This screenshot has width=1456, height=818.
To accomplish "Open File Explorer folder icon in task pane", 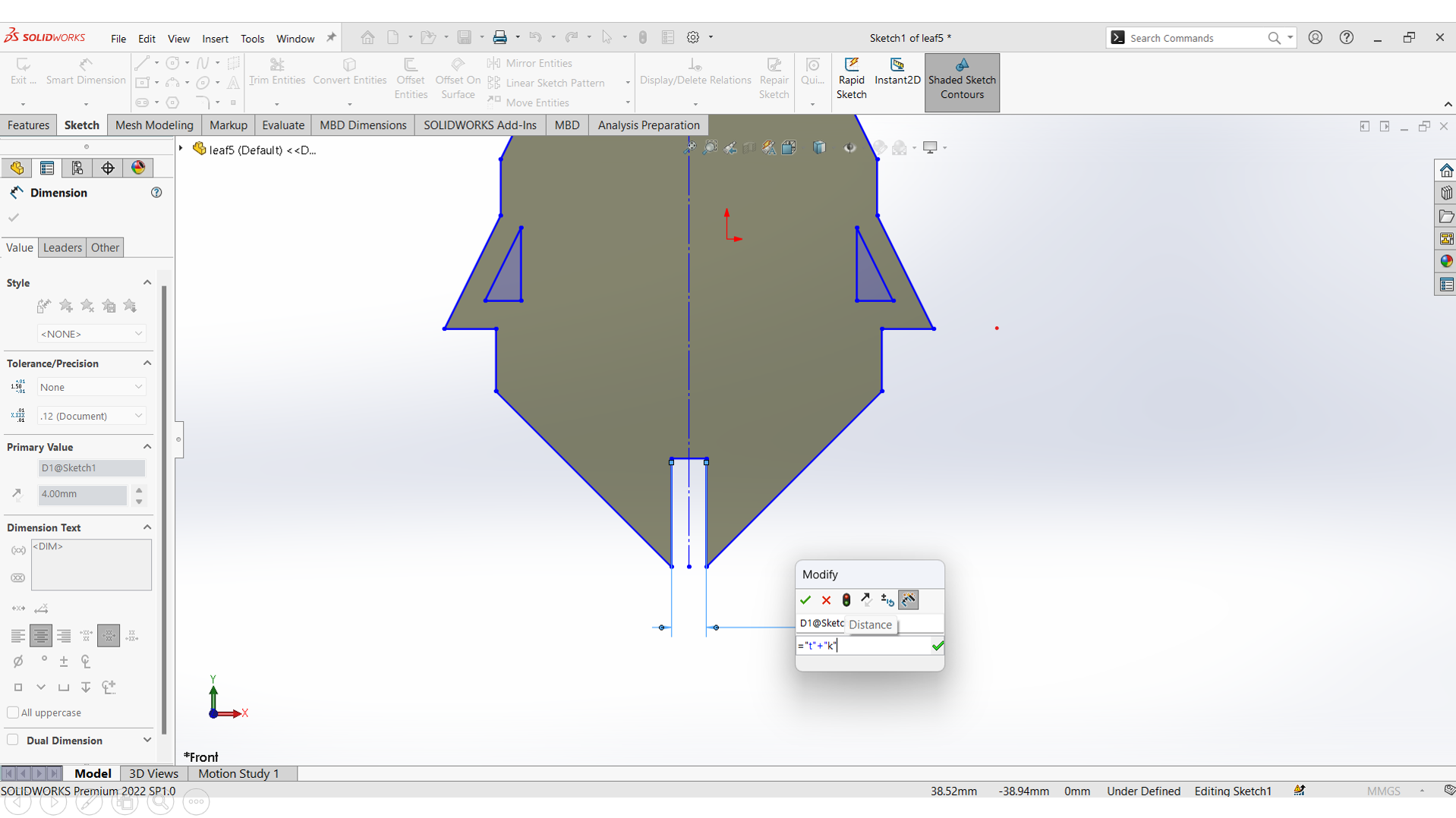I will pos(1446,216).
